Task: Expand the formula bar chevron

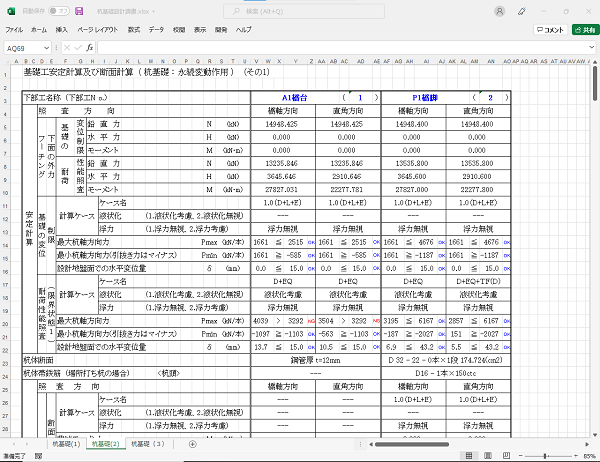Action: pos(592,48)
